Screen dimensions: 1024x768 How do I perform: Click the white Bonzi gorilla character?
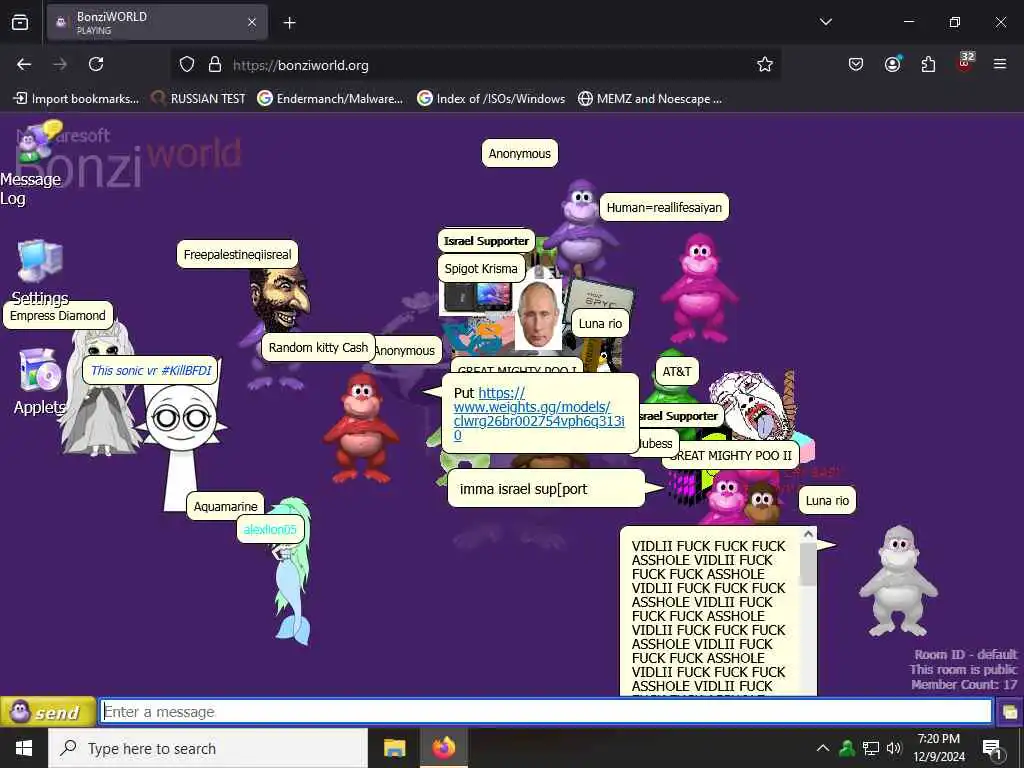click(x=899, y=581)
